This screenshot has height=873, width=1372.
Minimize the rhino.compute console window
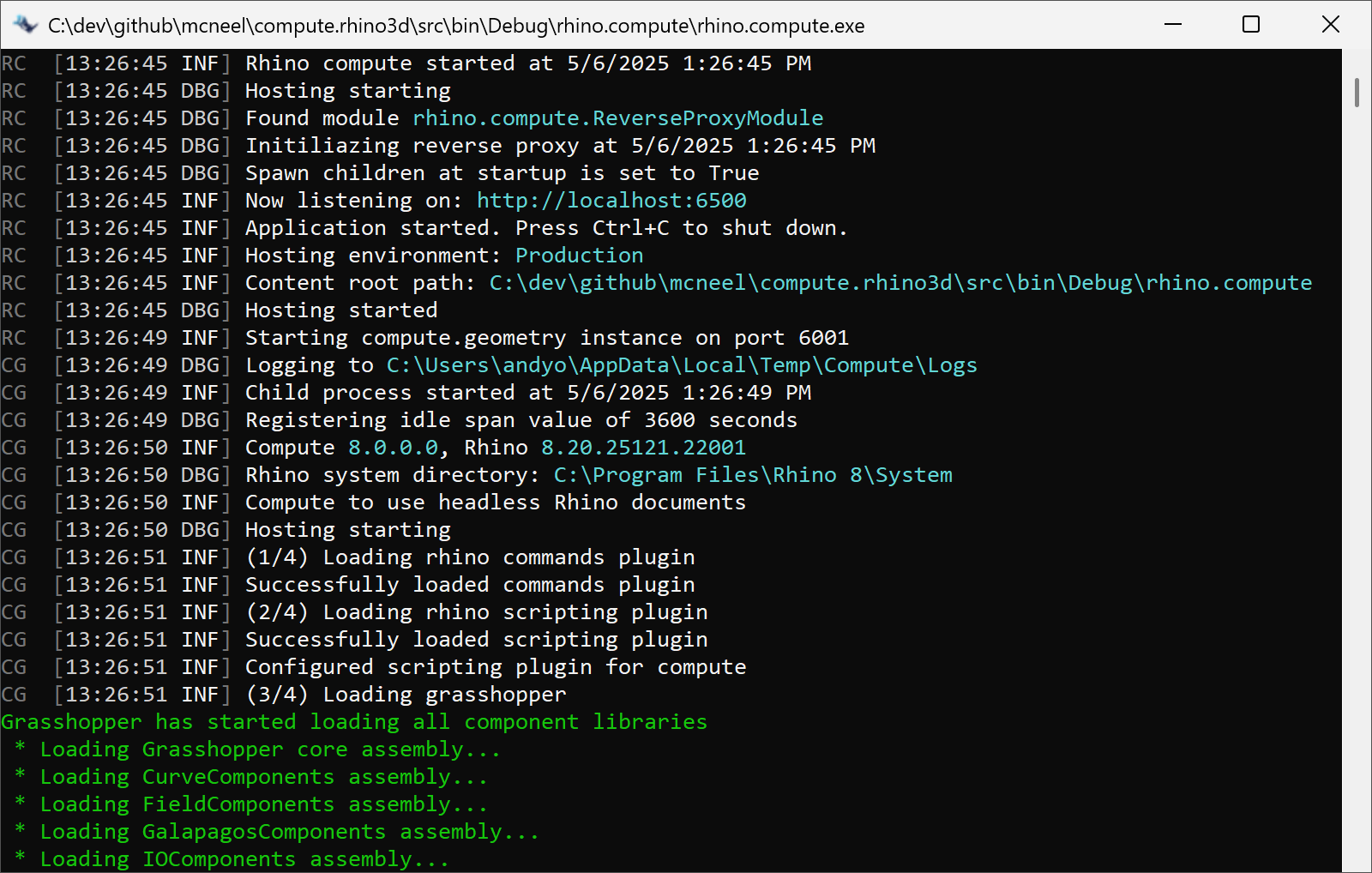(x=1173, y=25)
